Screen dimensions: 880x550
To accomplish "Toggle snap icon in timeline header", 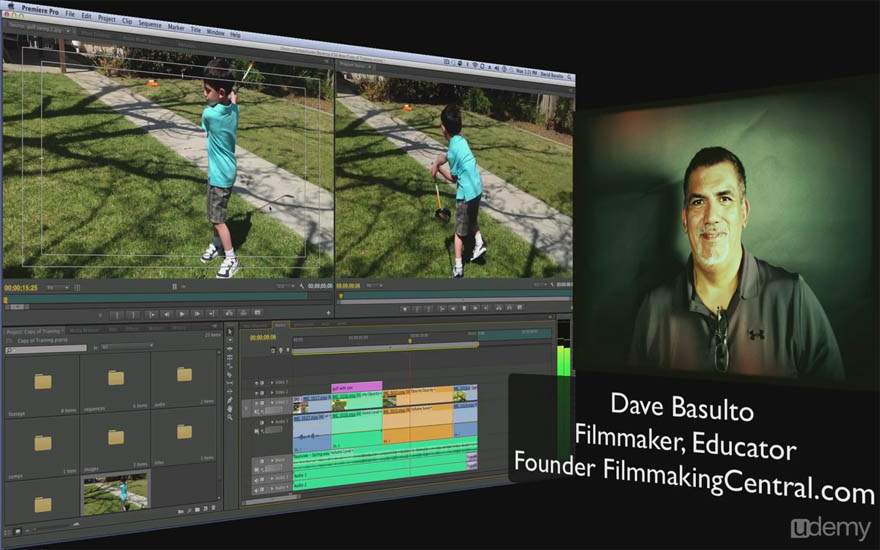I will (273, 351).
